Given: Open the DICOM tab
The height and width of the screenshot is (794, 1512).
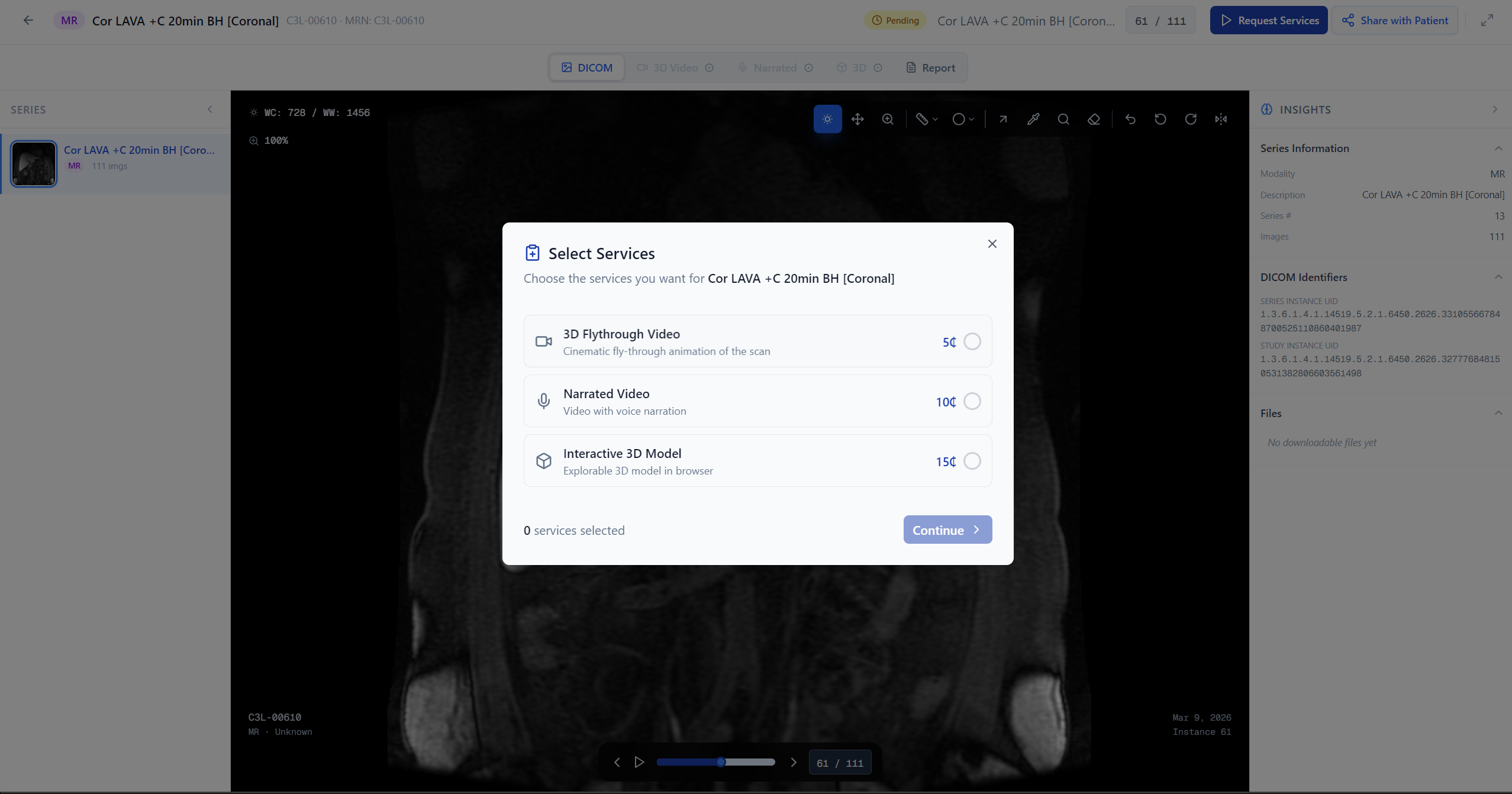Looking at the screenshot, I should (586, 67).
